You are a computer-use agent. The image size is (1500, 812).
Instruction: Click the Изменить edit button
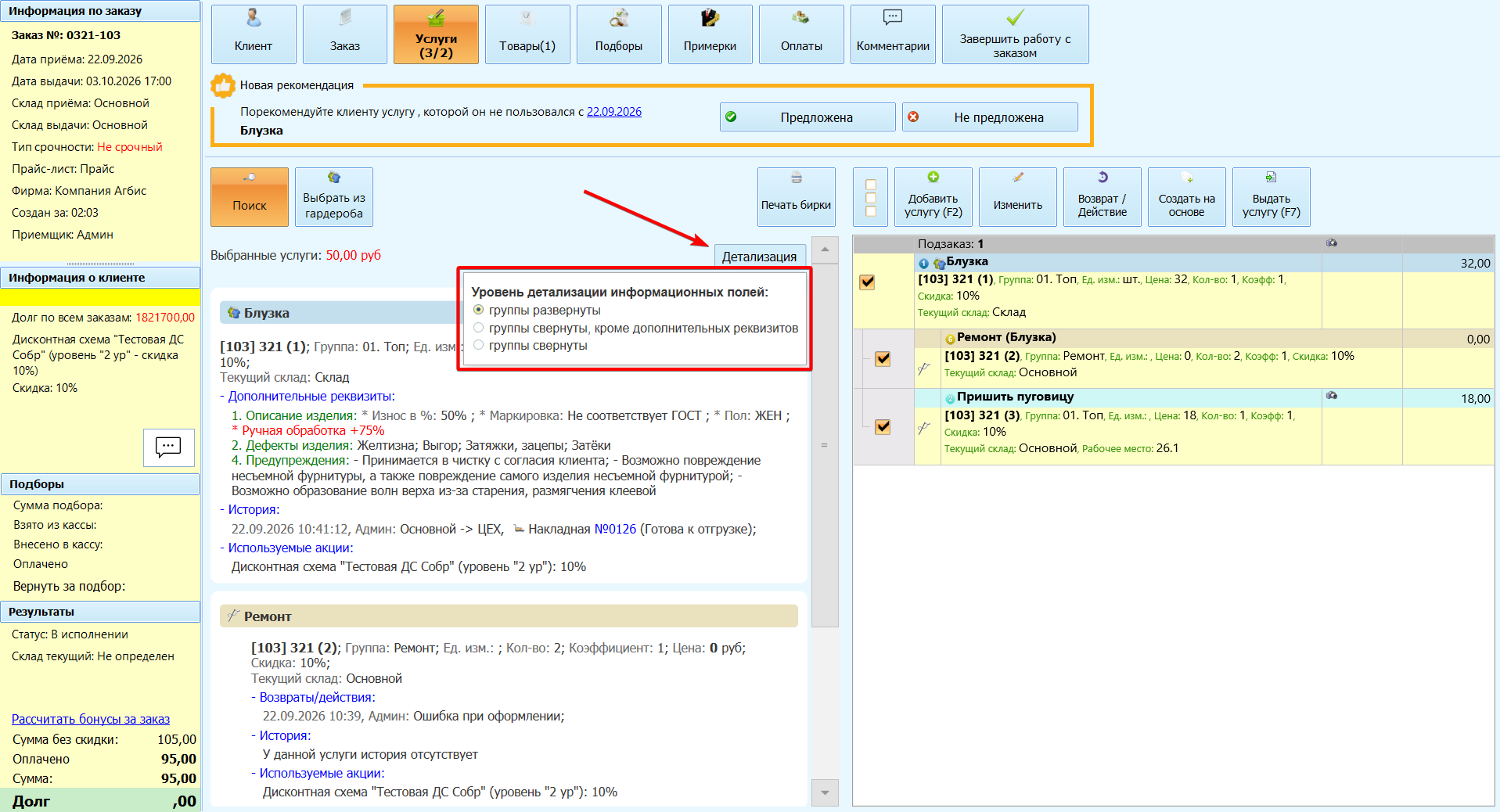click(1018, 197)
